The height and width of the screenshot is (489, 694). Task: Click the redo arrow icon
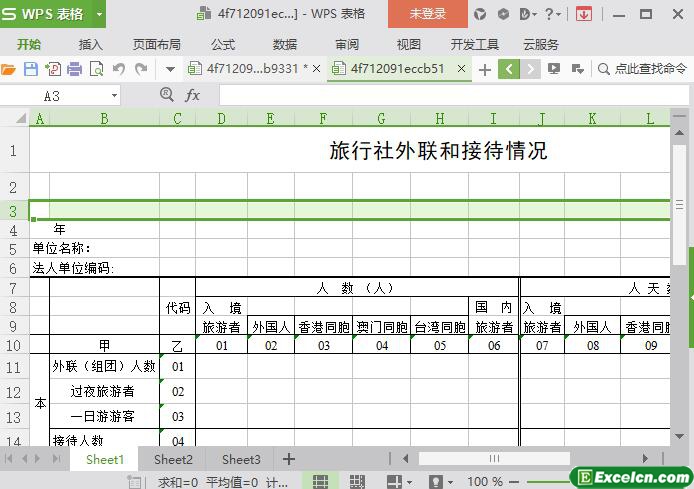141,69
